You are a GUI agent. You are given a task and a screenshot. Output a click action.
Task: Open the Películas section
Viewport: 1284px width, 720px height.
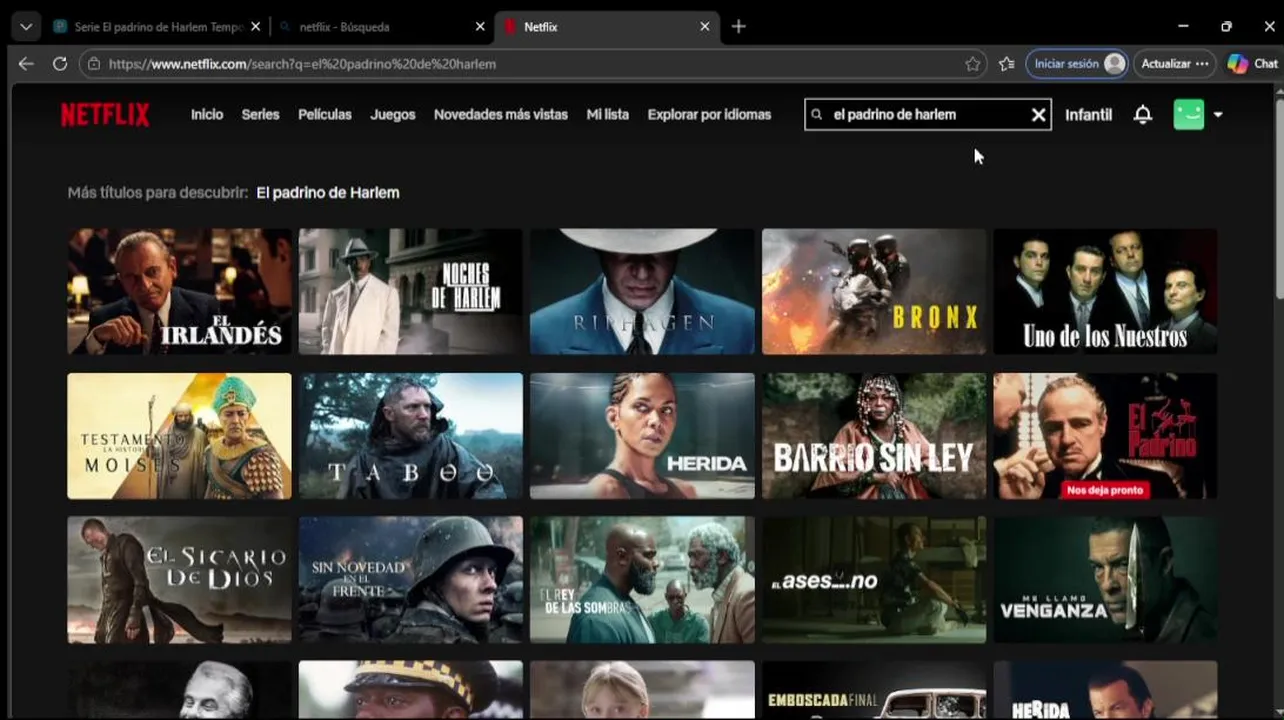coord(325,115)
